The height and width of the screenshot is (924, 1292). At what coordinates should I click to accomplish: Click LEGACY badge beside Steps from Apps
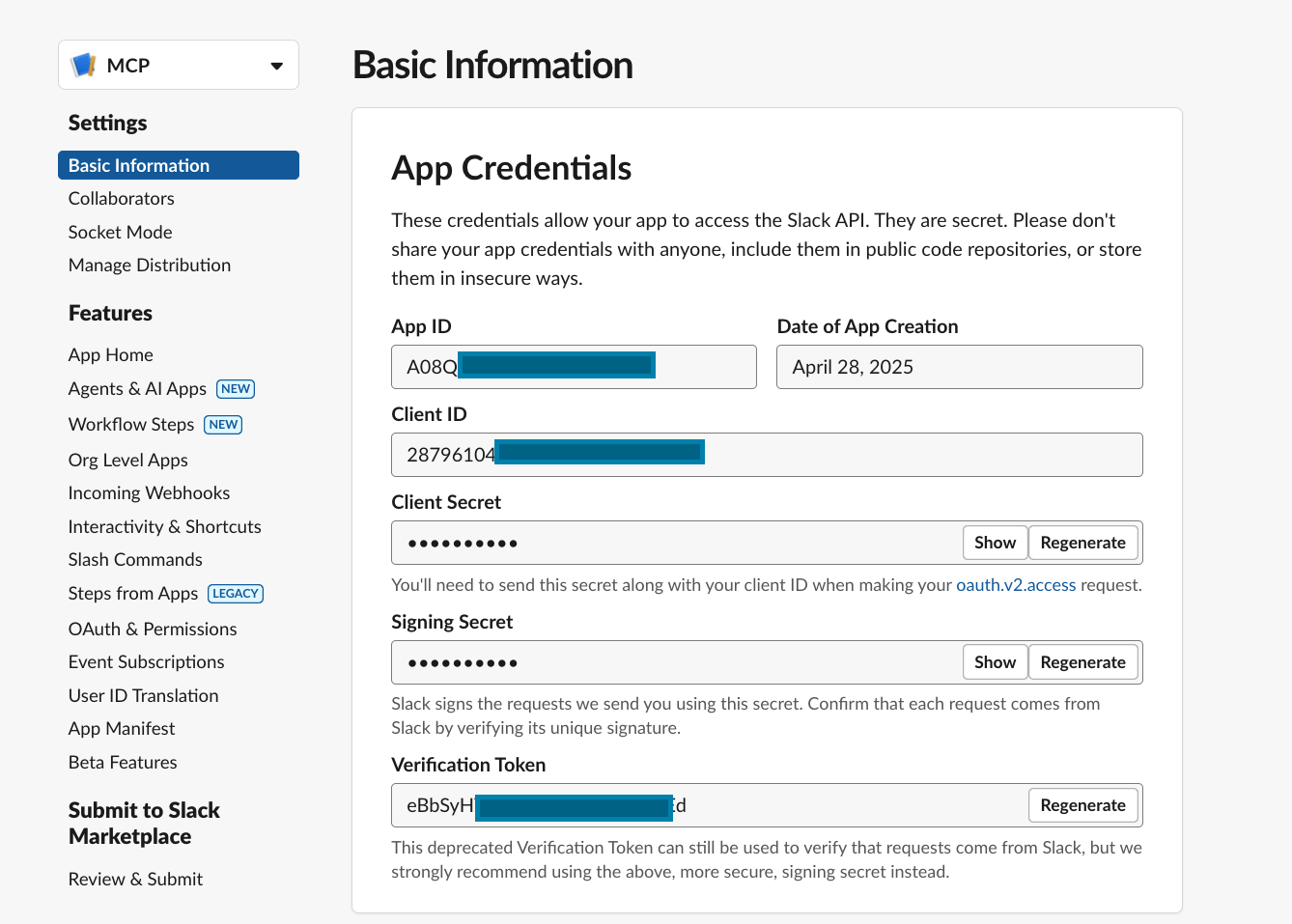[236, 594]
